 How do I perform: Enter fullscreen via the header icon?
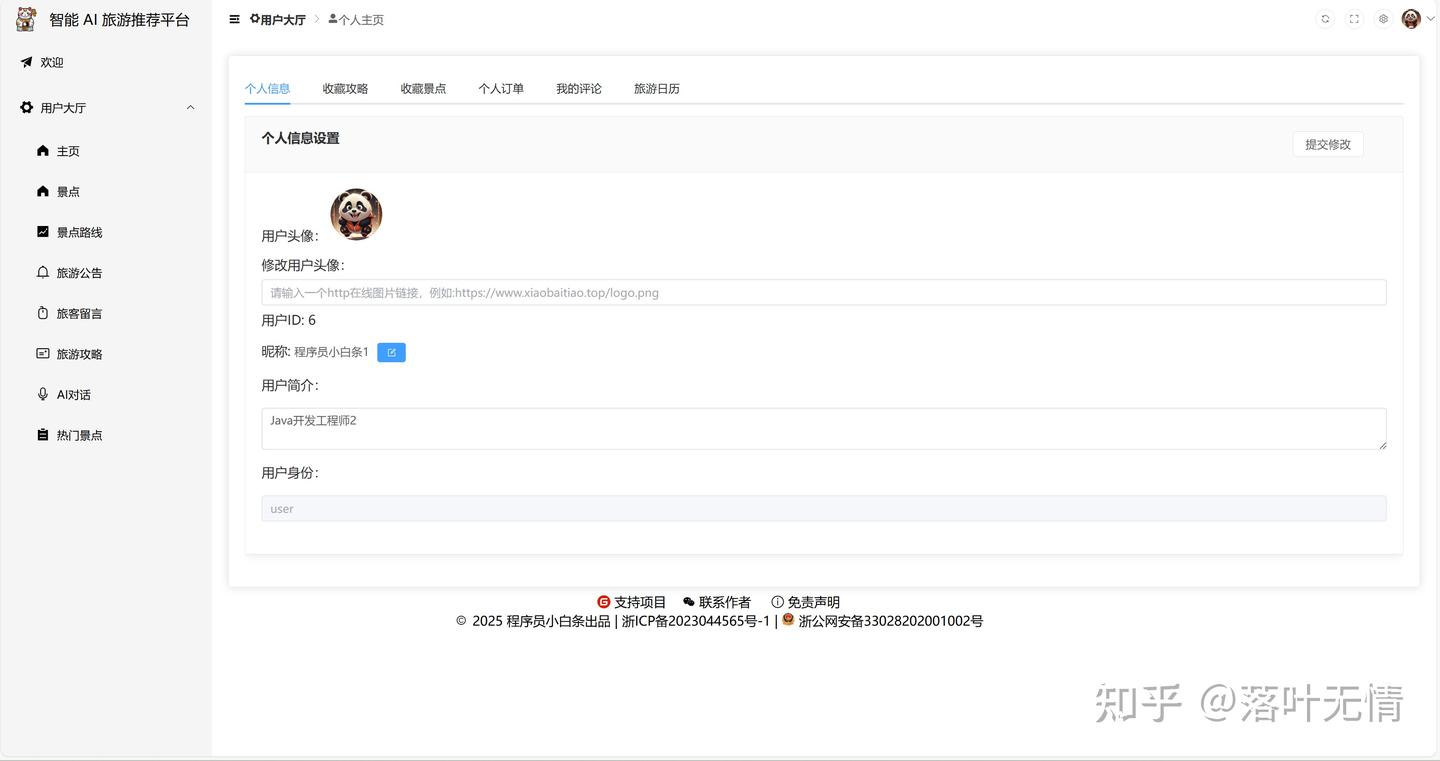[1354, 18]
